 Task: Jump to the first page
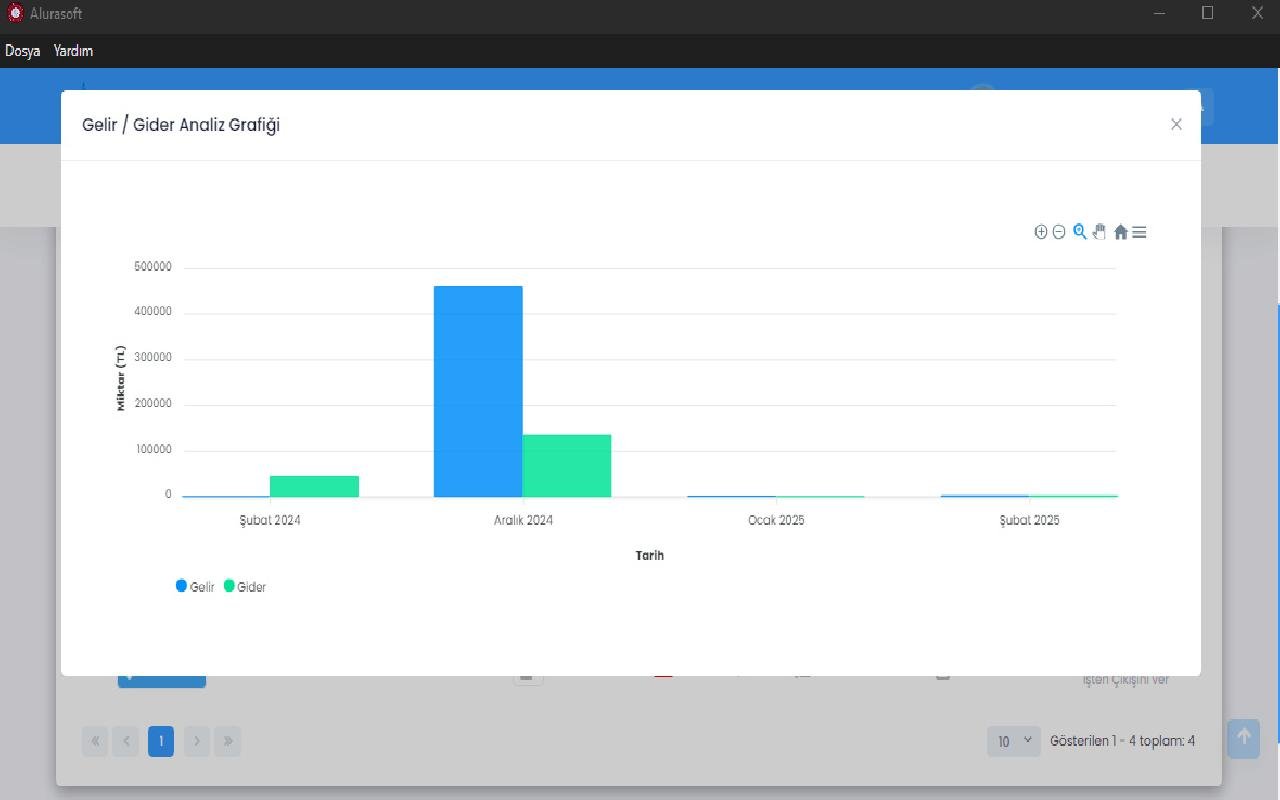(95, 741)
